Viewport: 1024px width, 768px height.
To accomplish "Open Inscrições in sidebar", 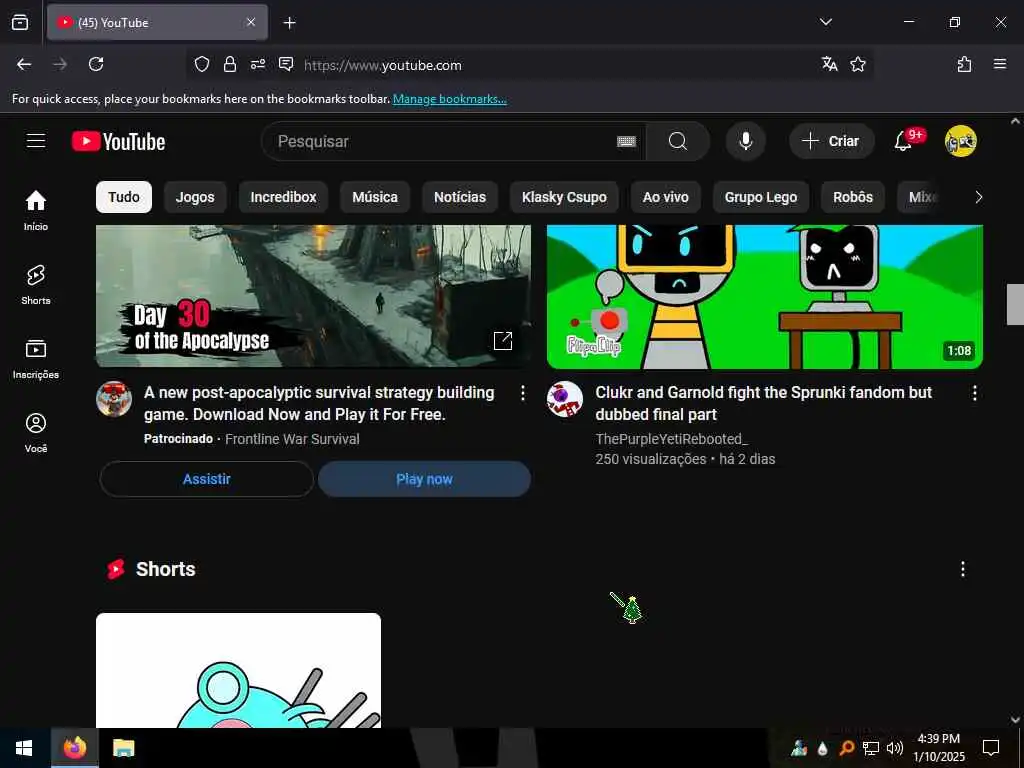I will tap(36, 359).
